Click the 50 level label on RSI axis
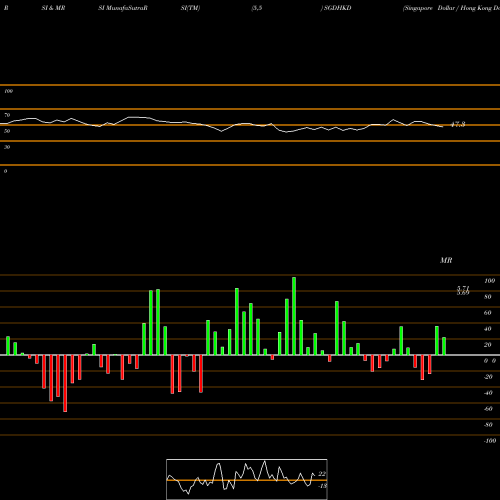 (x=7, y=131)
